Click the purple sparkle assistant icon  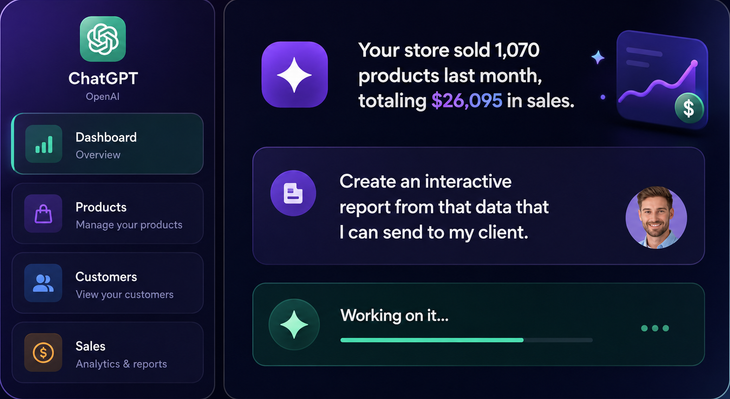[x=294, y=74]
